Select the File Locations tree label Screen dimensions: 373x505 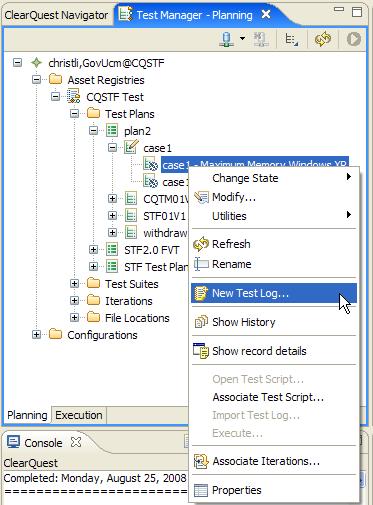pyautogui.click(x=137, y=318)
